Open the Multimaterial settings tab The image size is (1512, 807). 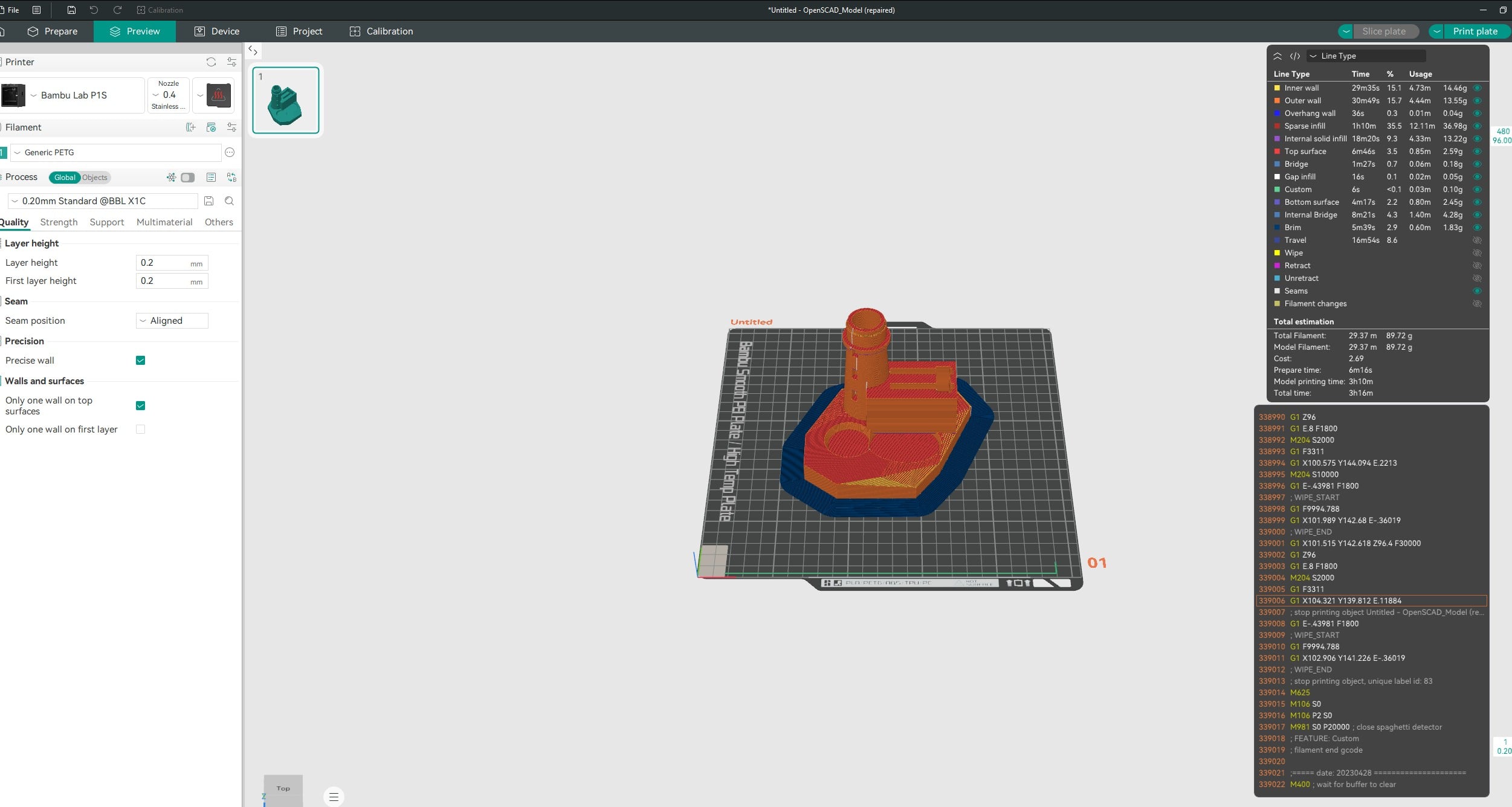(164, 222)
